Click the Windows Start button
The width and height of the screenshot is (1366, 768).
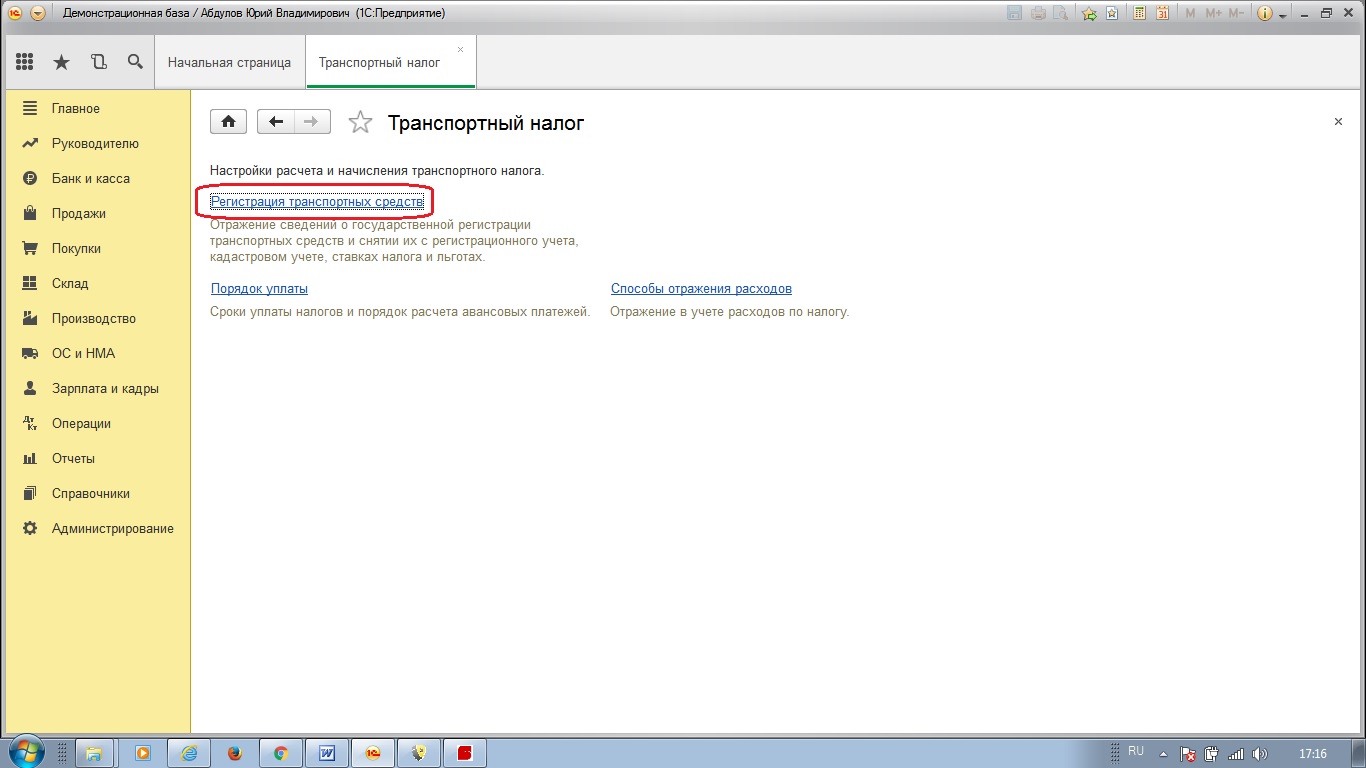26,753
